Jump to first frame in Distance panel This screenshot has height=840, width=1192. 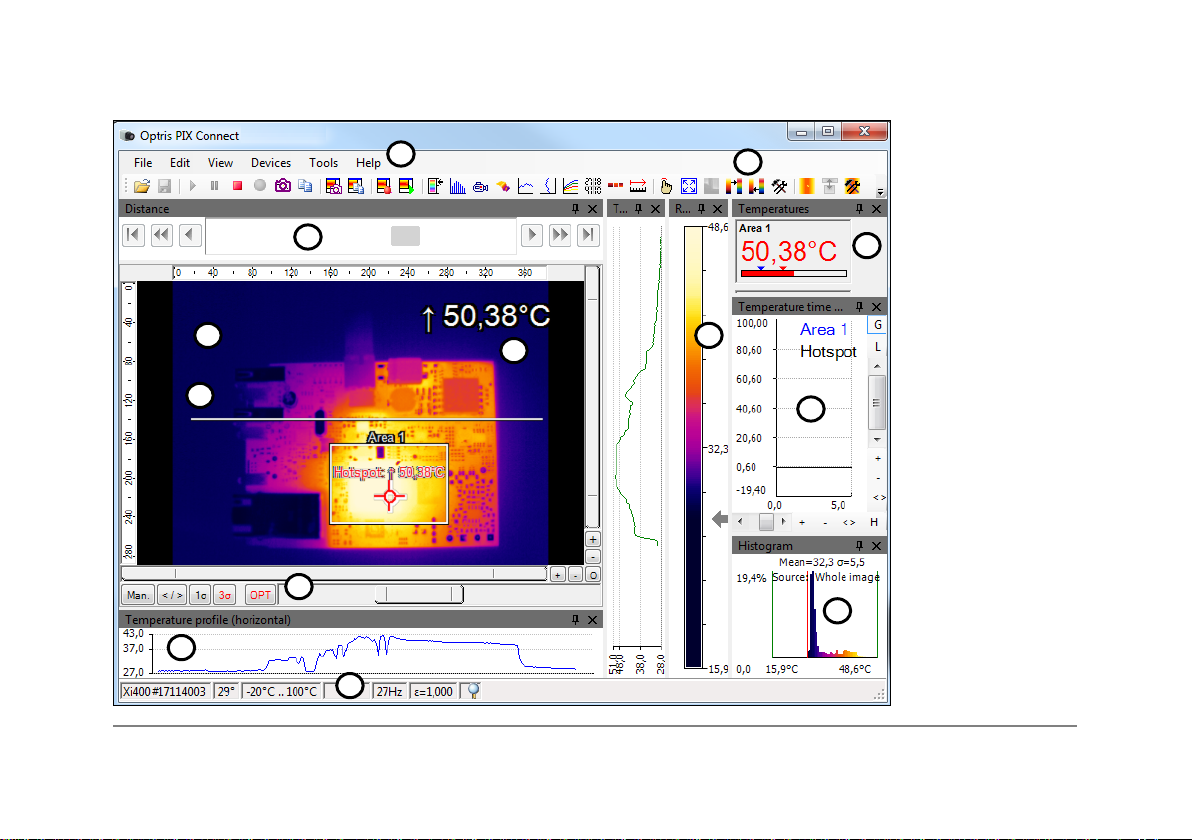(x=133, y=235)
